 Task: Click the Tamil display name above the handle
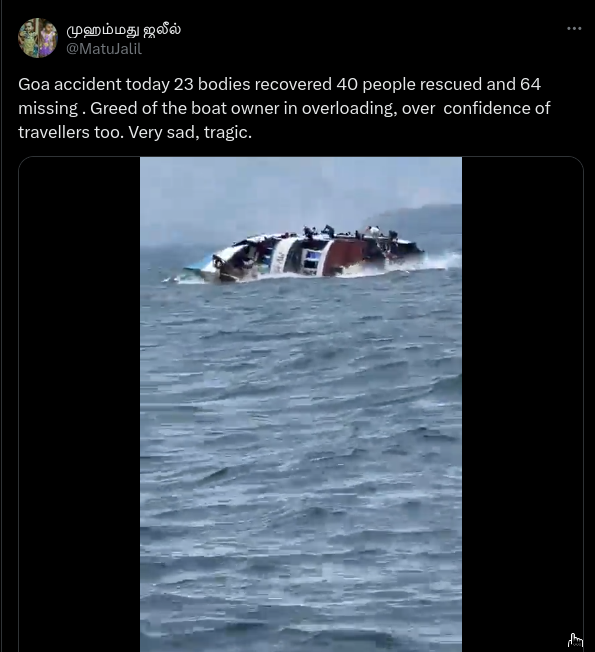click(x=123, y=30)
